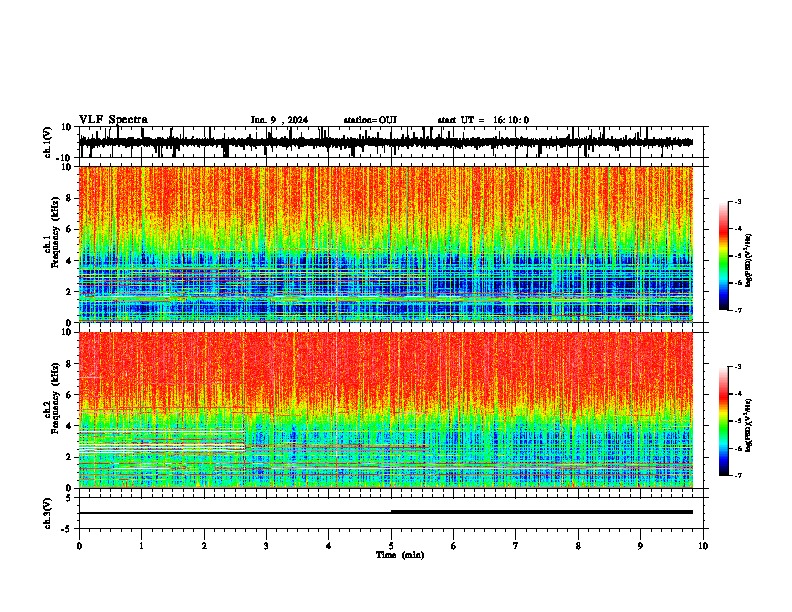Click the date label Jan. 9, 2024
Image resolution: width=792 pixels, height=612 pixels.
[279, 120]
